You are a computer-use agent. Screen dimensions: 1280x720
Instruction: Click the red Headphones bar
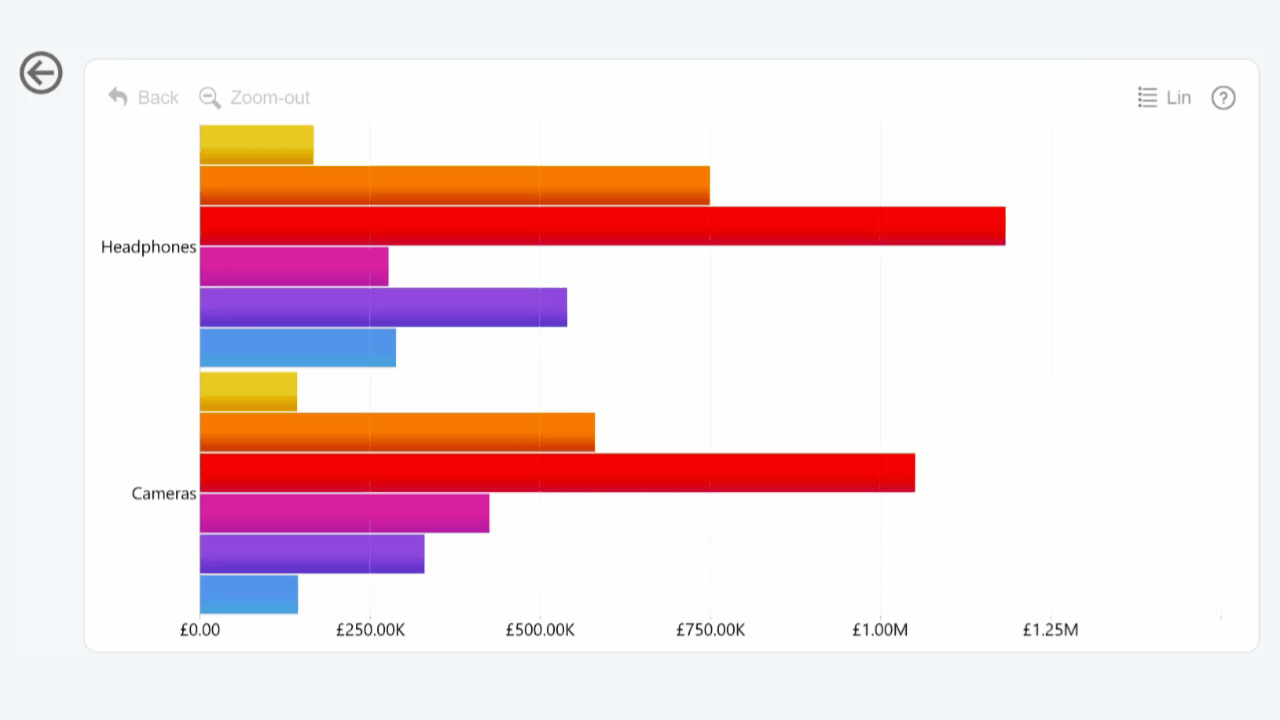click(x=602, y=226)
